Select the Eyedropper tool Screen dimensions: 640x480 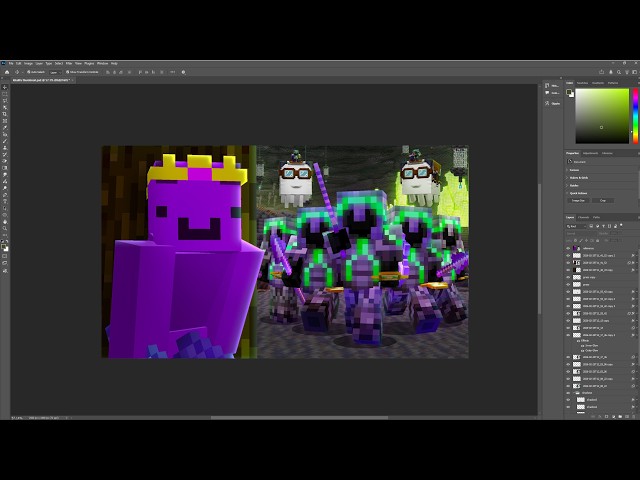click(x=5, y=127)
